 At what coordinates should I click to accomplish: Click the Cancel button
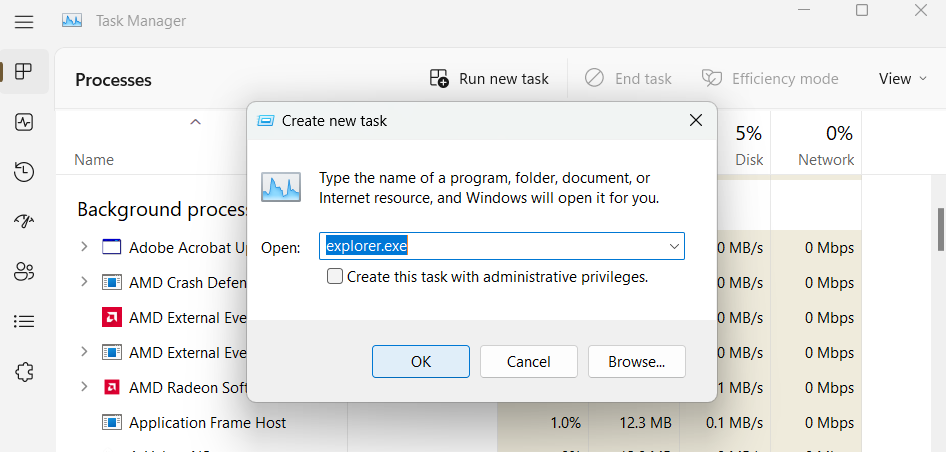529,362
